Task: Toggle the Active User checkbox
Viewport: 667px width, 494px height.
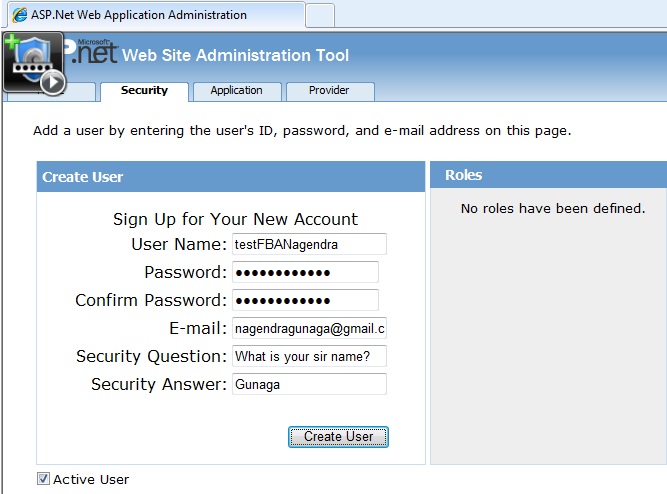Action: 43,479
